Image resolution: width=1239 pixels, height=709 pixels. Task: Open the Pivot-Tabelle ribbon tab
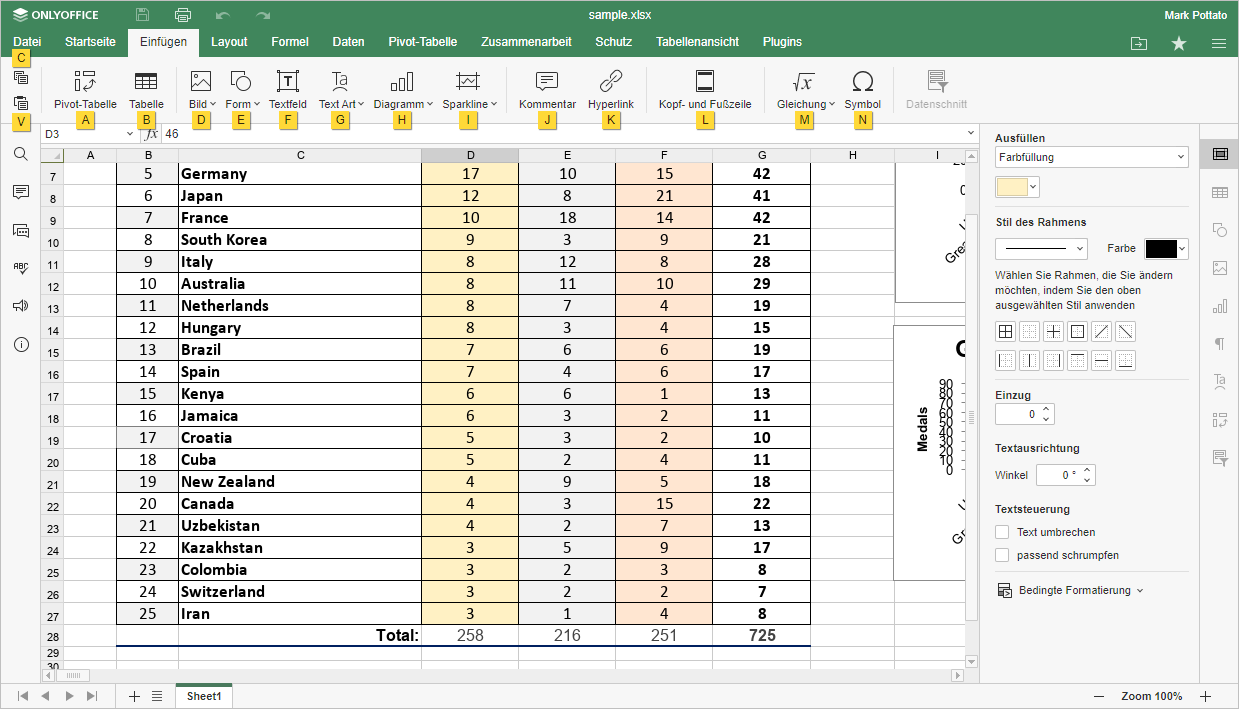click(x=422, y=42)
